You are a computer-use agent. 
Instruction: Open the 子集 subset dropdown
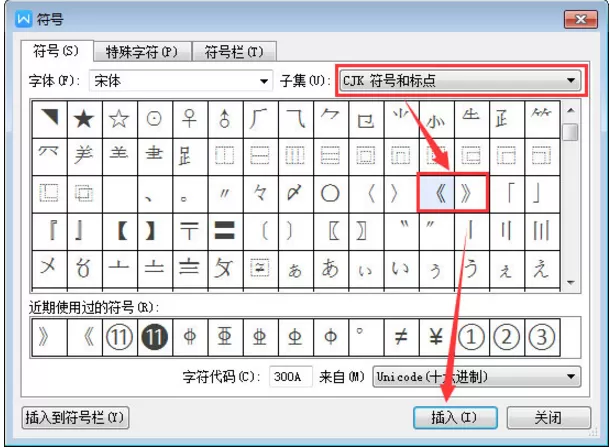pyautogui.click(x=461, y=80)
